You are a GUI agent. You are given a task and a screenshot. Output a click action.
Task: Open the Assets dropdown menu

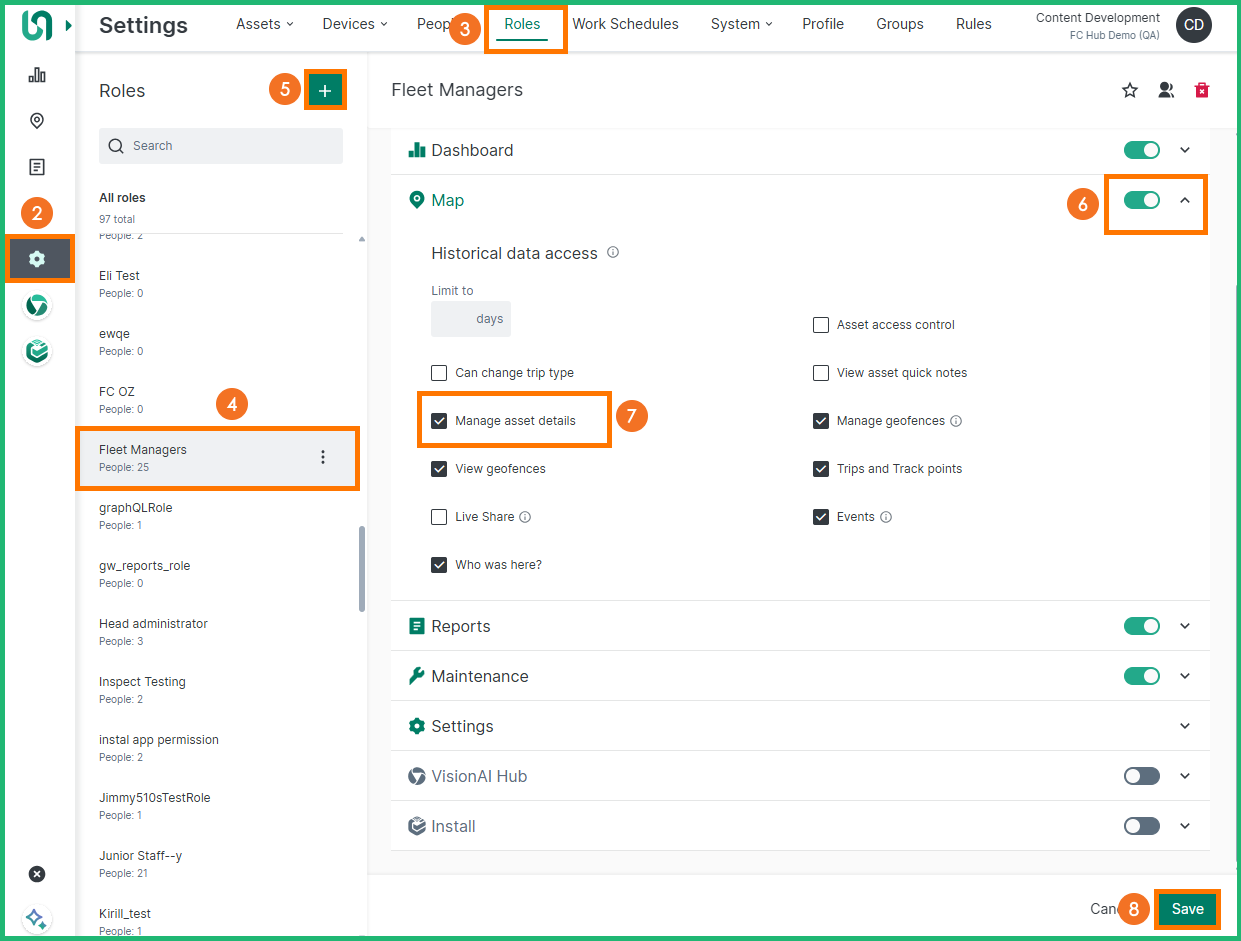pyautogui.click(x=264, y=24)
